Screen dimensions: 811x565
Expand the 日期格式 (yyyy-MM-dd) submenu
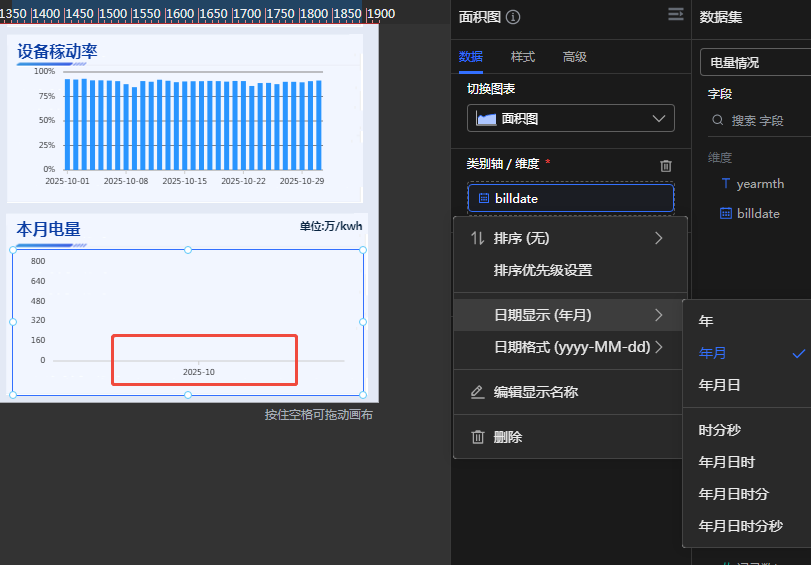pos(659,347)
